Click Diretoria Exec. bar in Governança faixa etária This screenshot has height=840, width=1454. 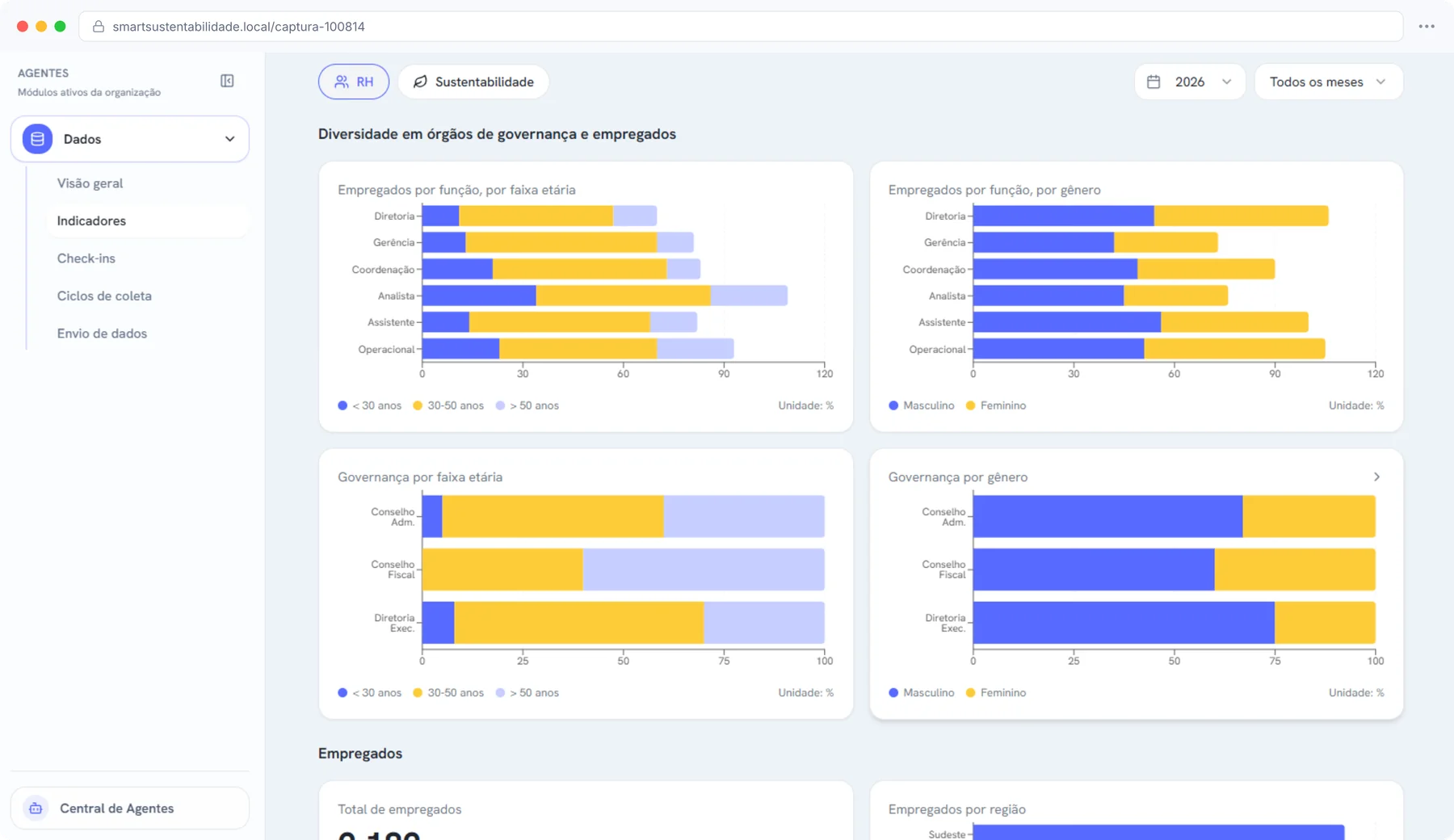[x=623, y=623]
